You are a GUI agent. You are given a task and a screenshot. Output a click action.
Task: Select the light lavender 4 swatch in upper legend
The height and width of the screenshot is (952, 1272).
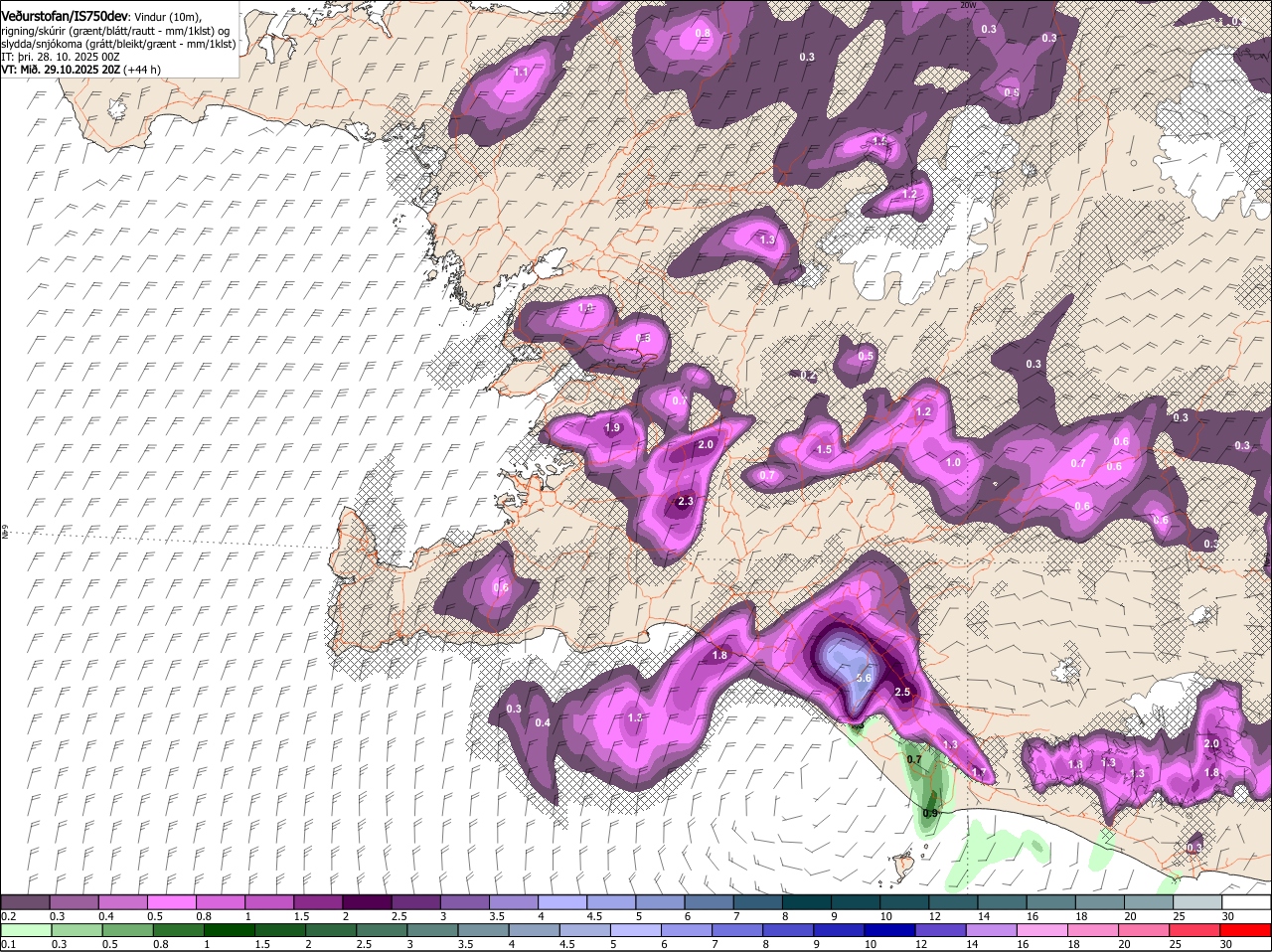coord(563,901)
